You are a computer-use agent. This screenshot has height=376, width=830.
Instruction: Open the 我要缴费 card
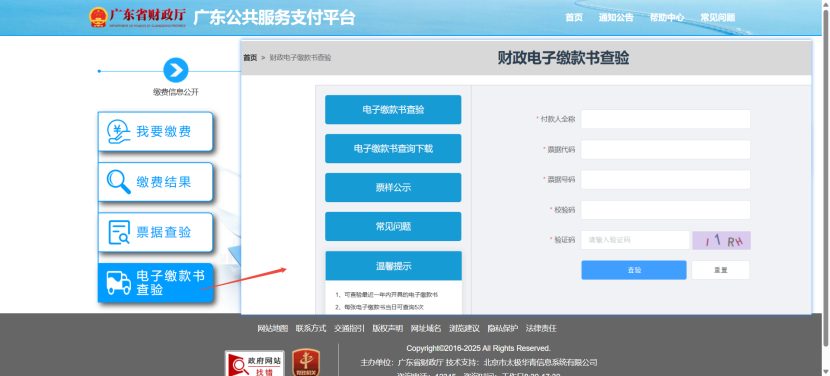[x=155, y=131]
